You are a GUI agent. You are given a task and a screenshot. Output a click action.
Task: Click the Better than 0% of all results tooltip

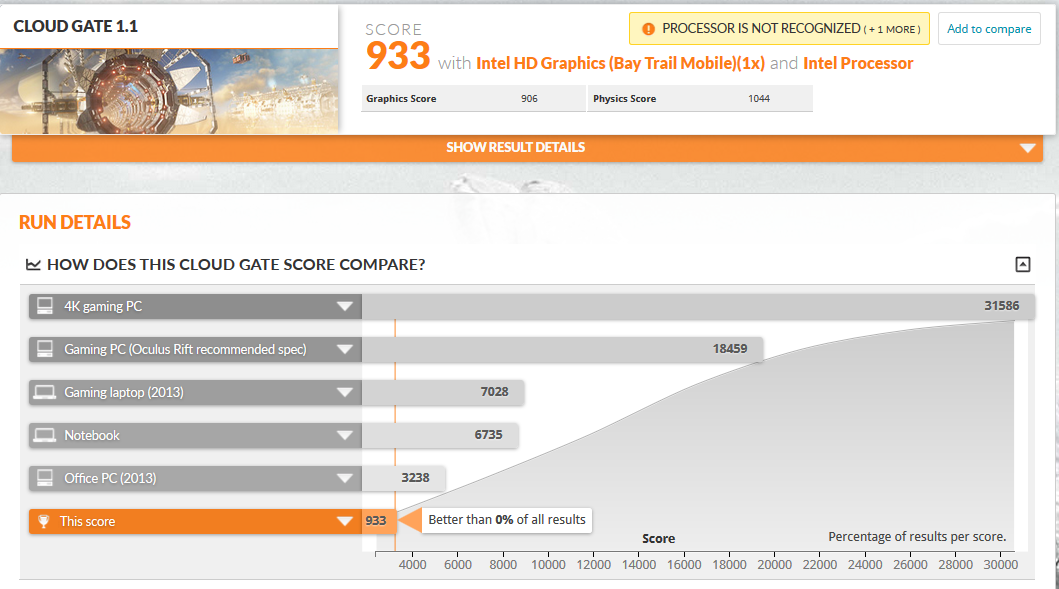pos(507,520)
